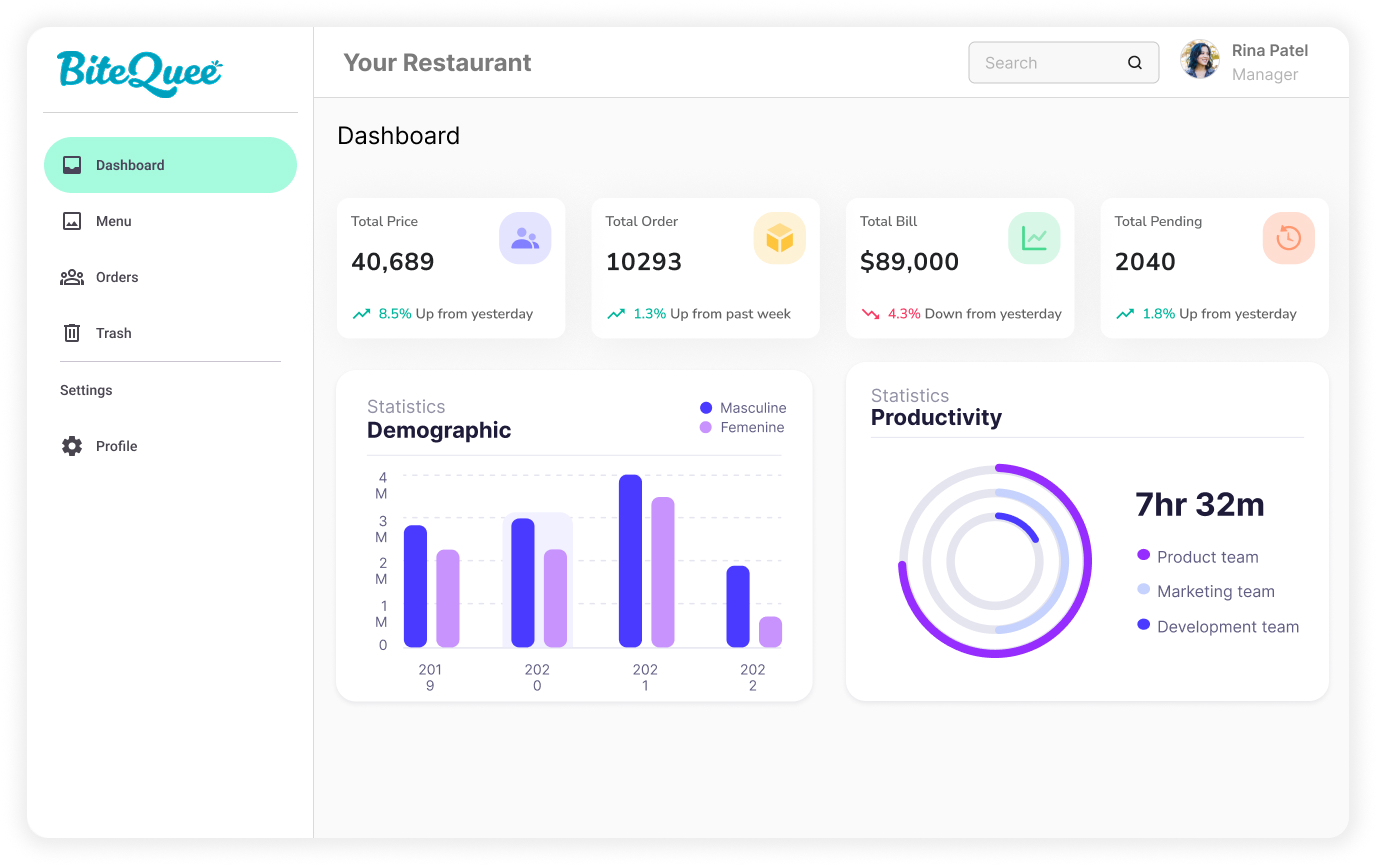Click the Manager role label
This screenshot has width=1382, height=867.
pyautogui.click(x=1265, y=75)
